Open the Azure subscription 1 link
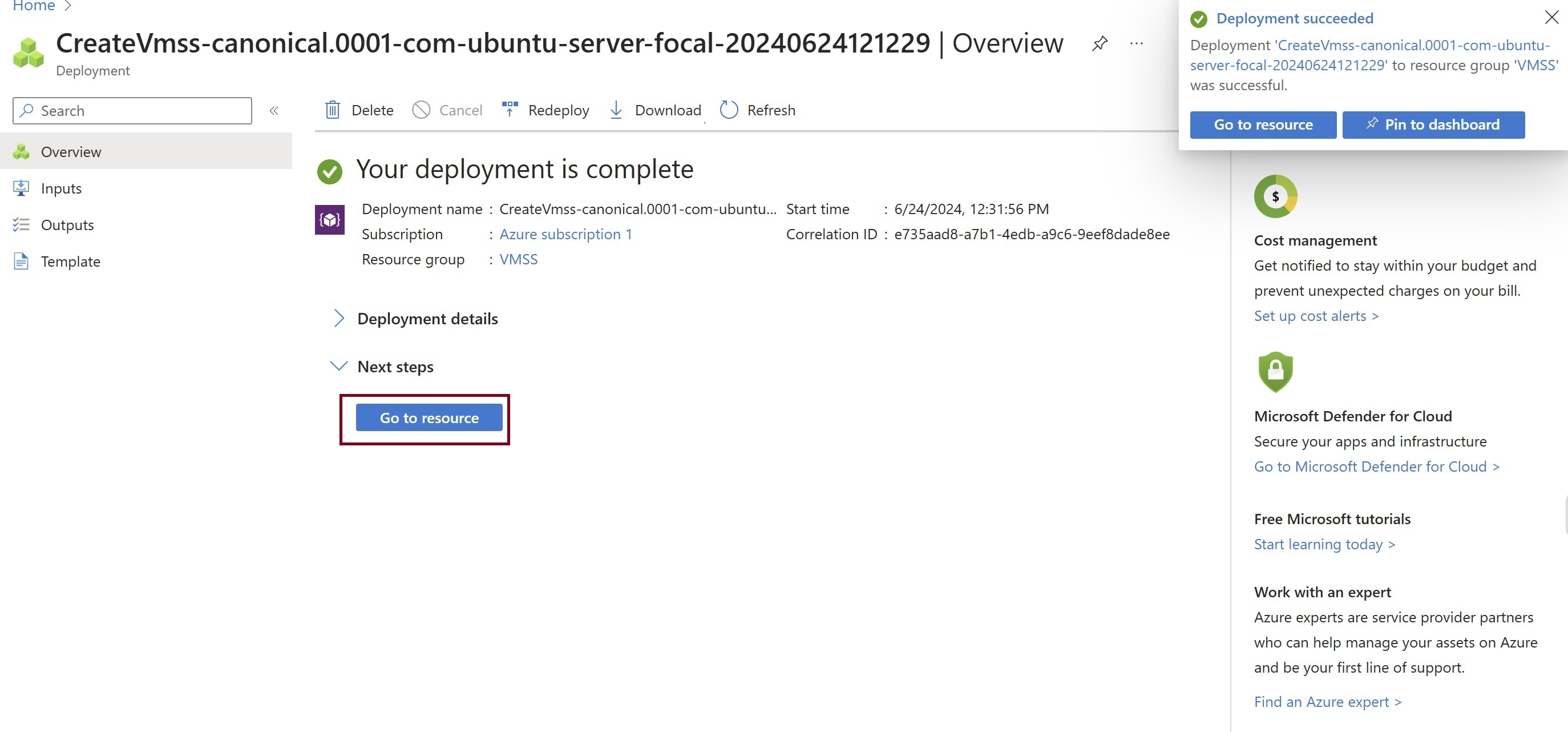This screenshot has height=732, width=1568. [x=565, y=235]
